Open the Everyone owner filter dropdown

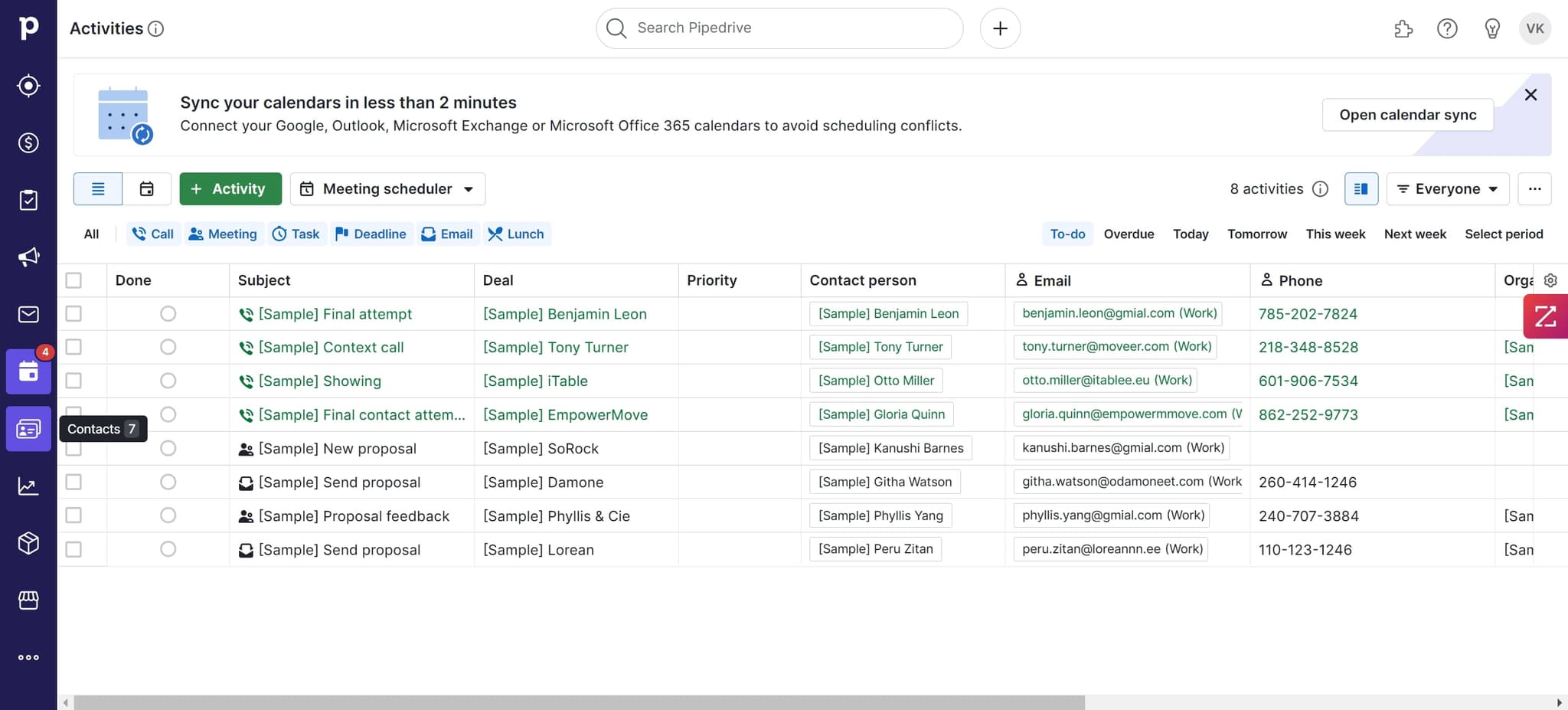click(1447, 189)
